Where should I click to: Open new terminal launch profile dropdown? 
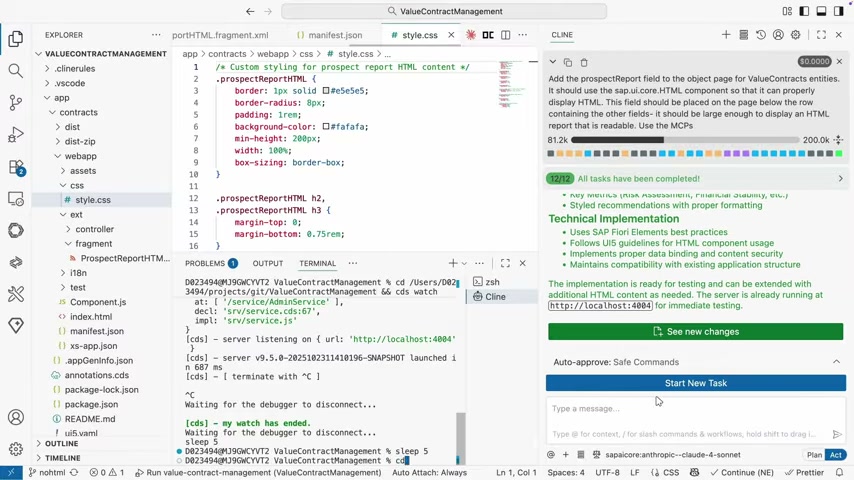(x=464, y=263)
